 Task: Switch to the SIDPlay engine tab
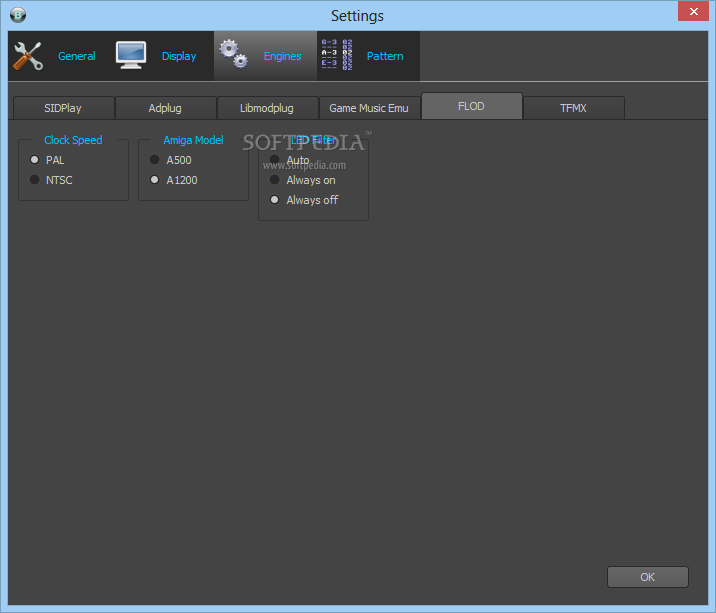[63, 108]
